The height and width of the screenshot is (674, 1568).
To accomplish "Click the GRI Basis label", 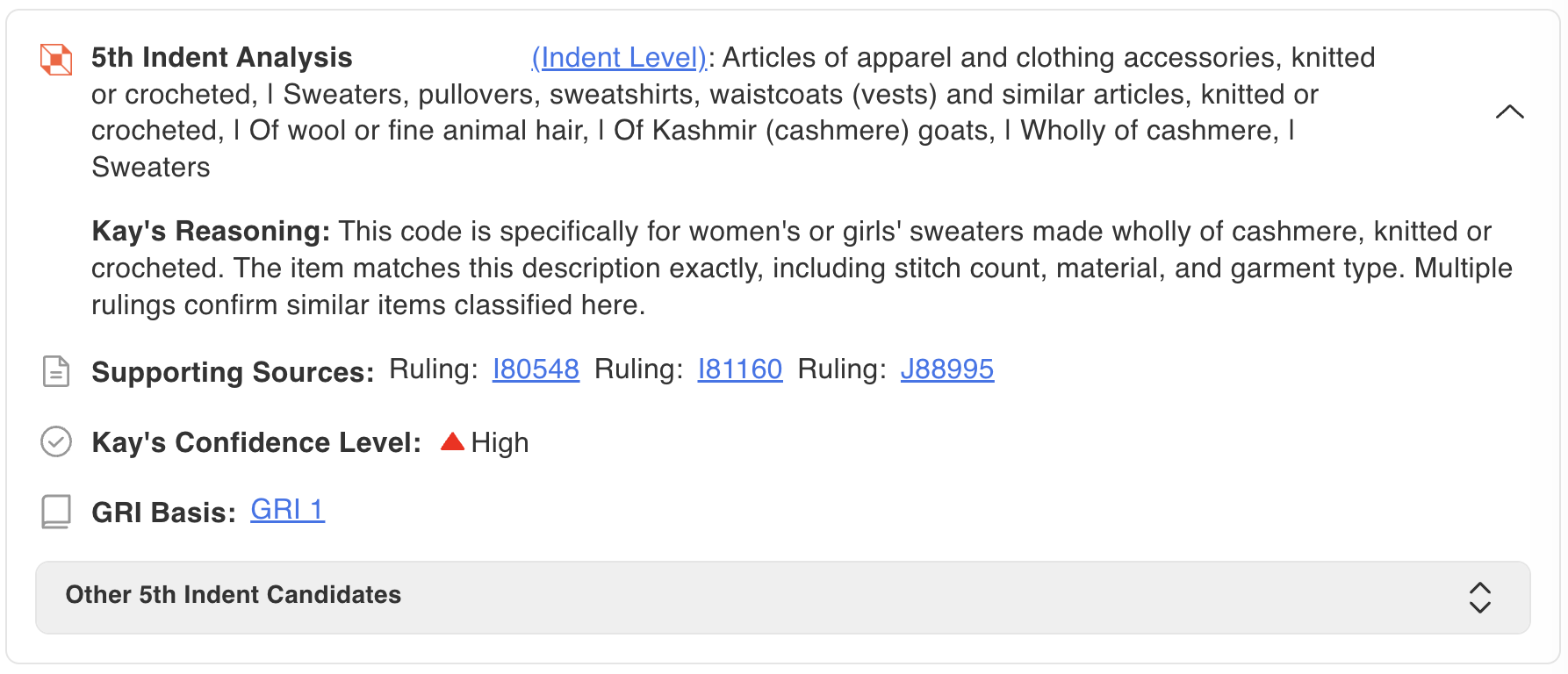I will (163, 513).
